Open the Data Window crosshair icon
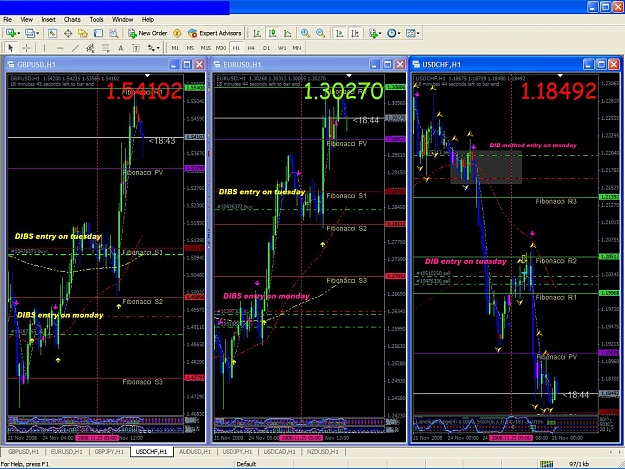Viewport: 625px width, 469px height. pos(68,33)
